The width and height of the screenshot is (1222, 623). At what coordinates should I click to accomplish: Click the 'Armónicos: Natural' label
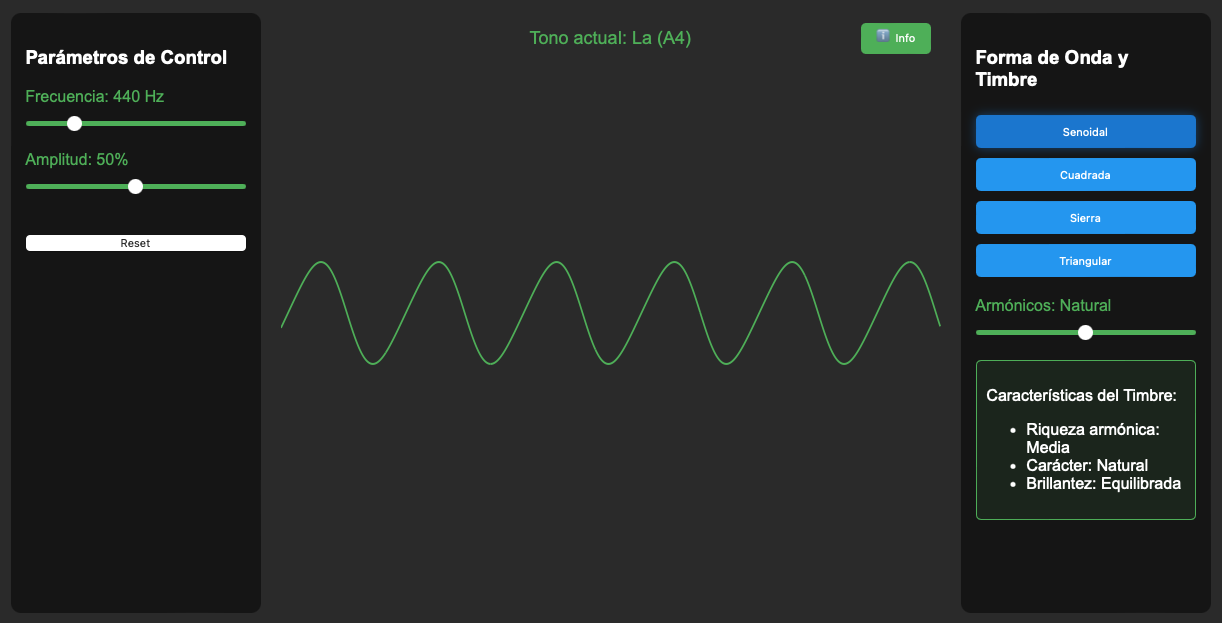[x=1043, y=306]
